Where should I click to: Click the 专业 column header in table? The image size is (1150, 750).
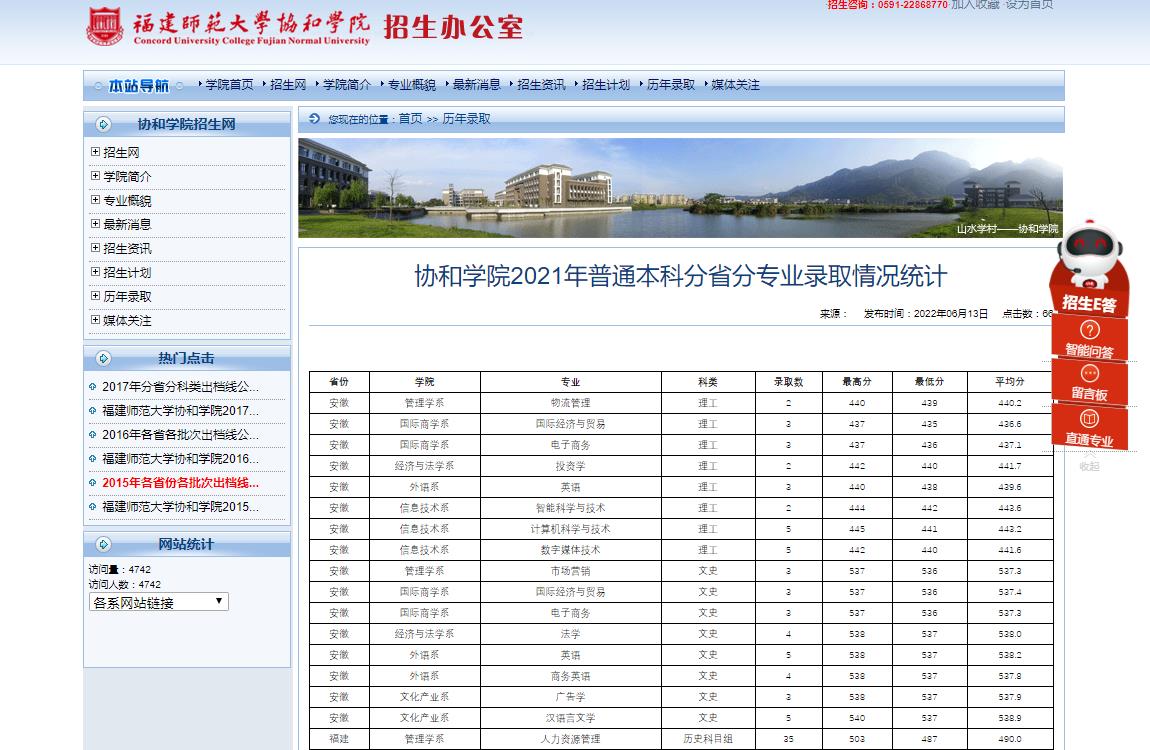(x=571, y=382)
